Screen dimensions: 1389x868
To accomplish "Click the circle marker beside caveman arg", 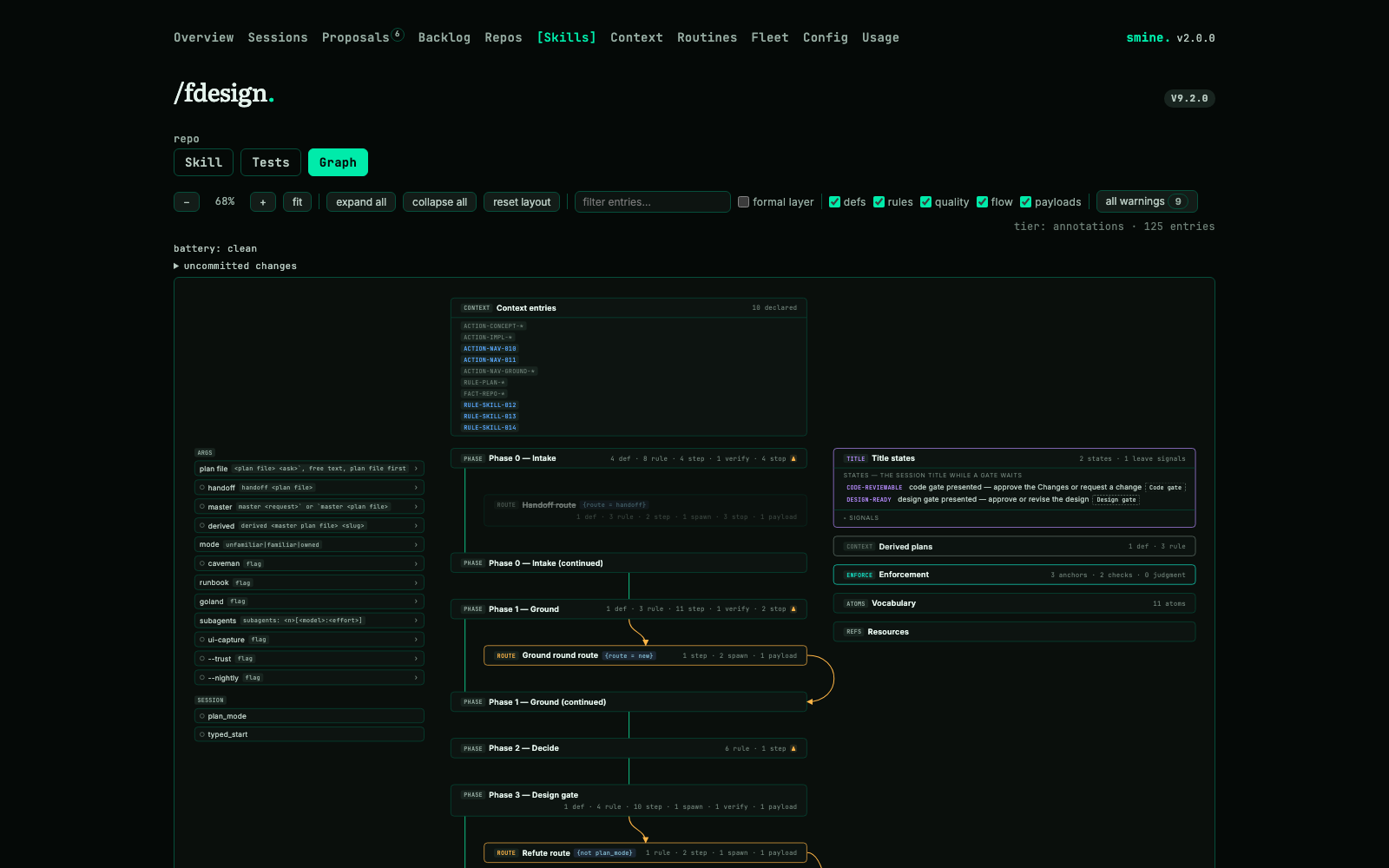I will point(202,563).
